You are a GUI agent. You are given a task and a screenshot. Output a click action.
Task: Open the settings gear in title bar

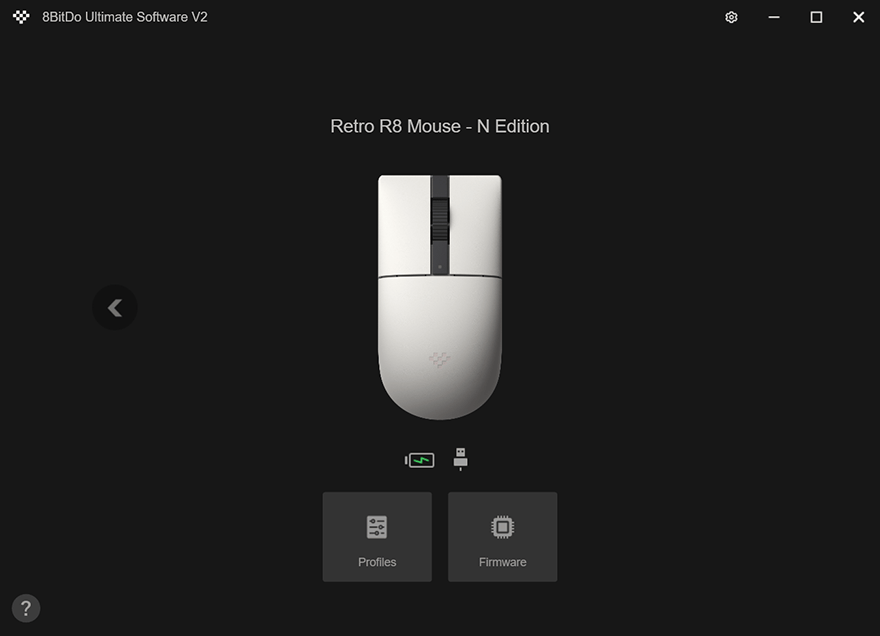pos(731,17)
